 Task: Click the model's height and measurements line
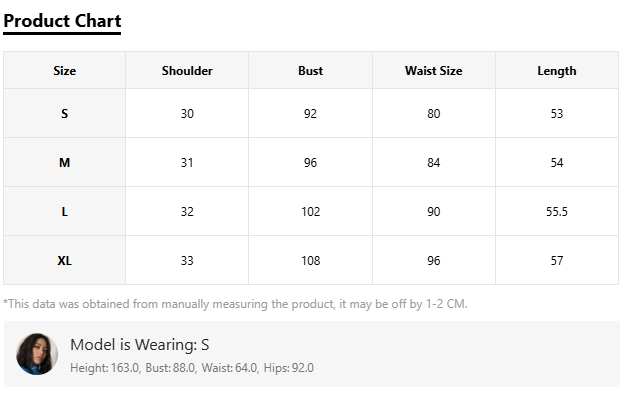[192, 368]
